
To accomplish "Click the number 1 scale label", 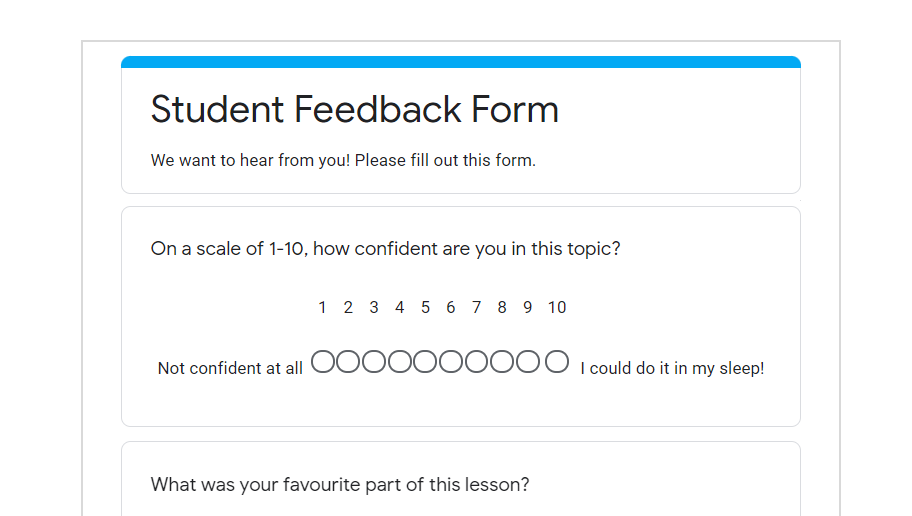I will point(322,307).
